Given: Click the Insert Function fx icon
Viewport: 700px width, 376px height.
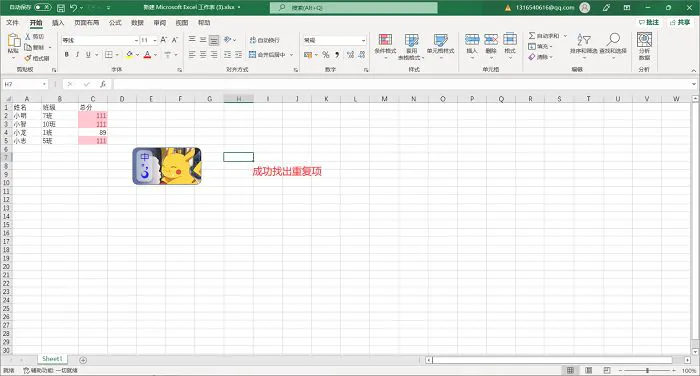Looking at the screenshot, I should point(103,84).
